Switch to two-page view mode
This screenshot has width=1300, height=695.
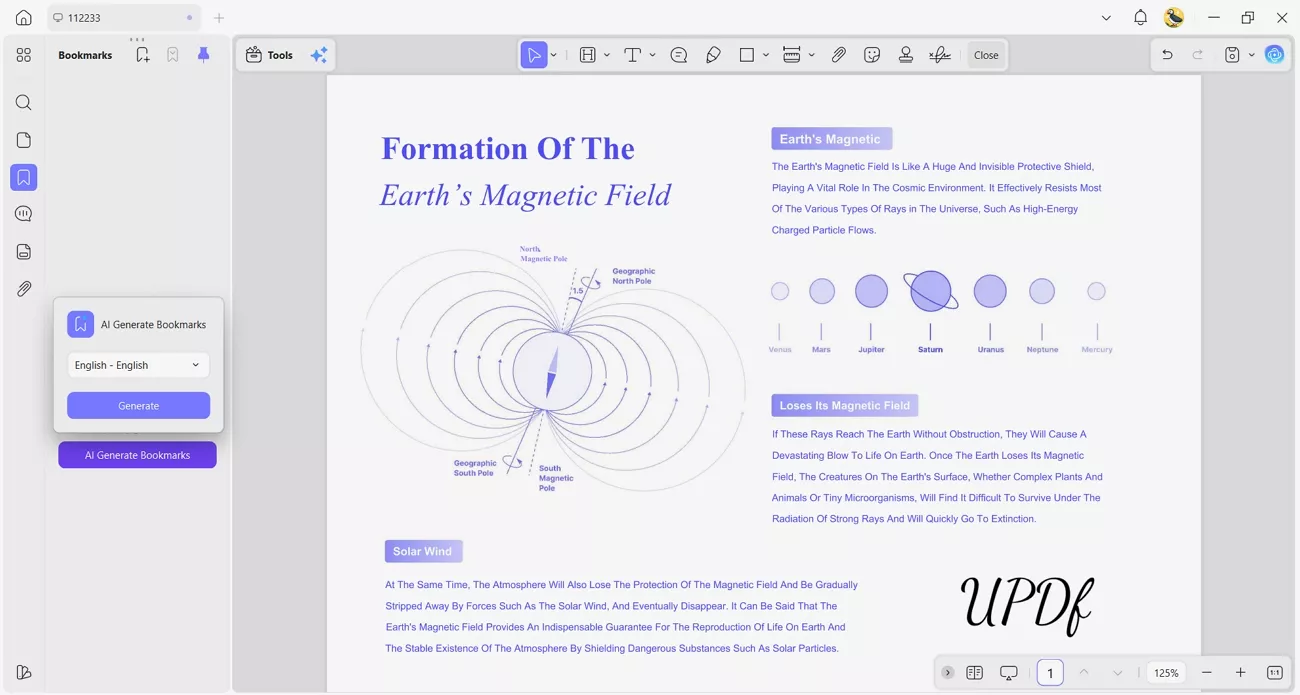[x=974, y=672]
